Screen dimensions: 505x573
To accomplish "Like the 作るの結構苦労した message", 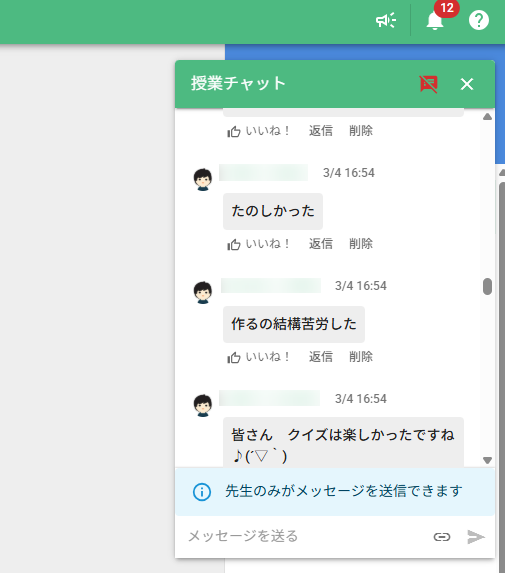I will [x=258, y=357].
